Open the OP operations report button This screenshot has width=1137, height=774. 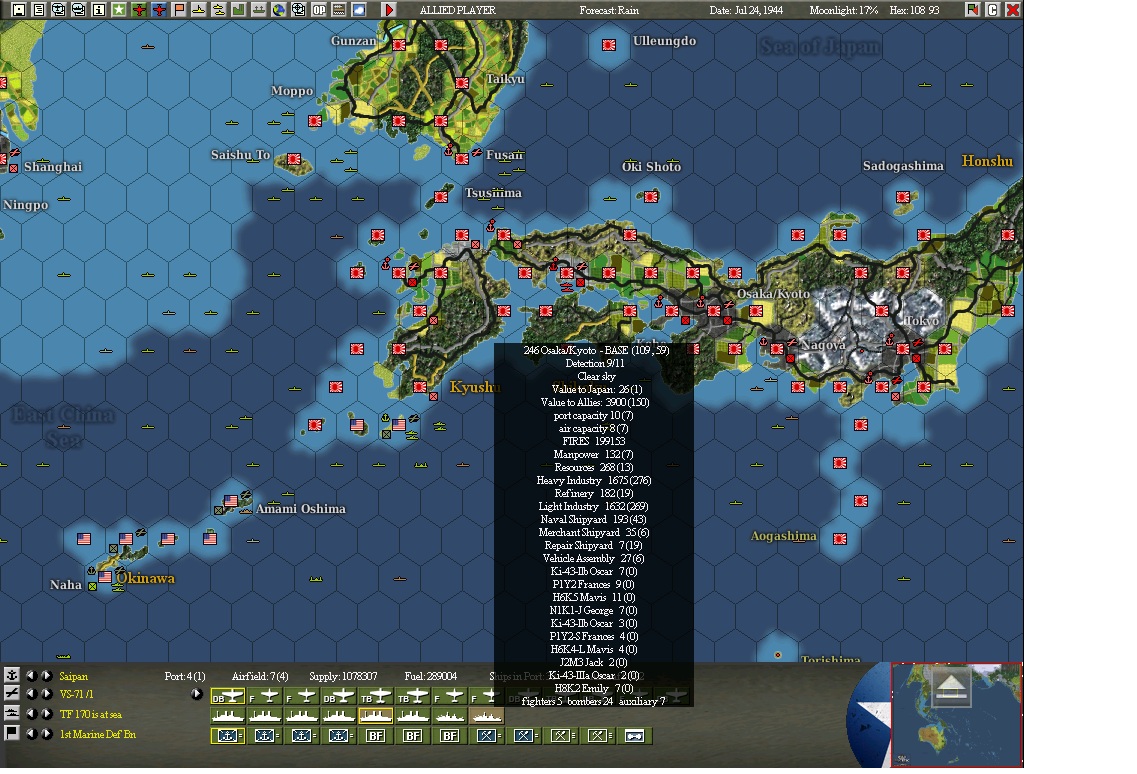[318, 10]
